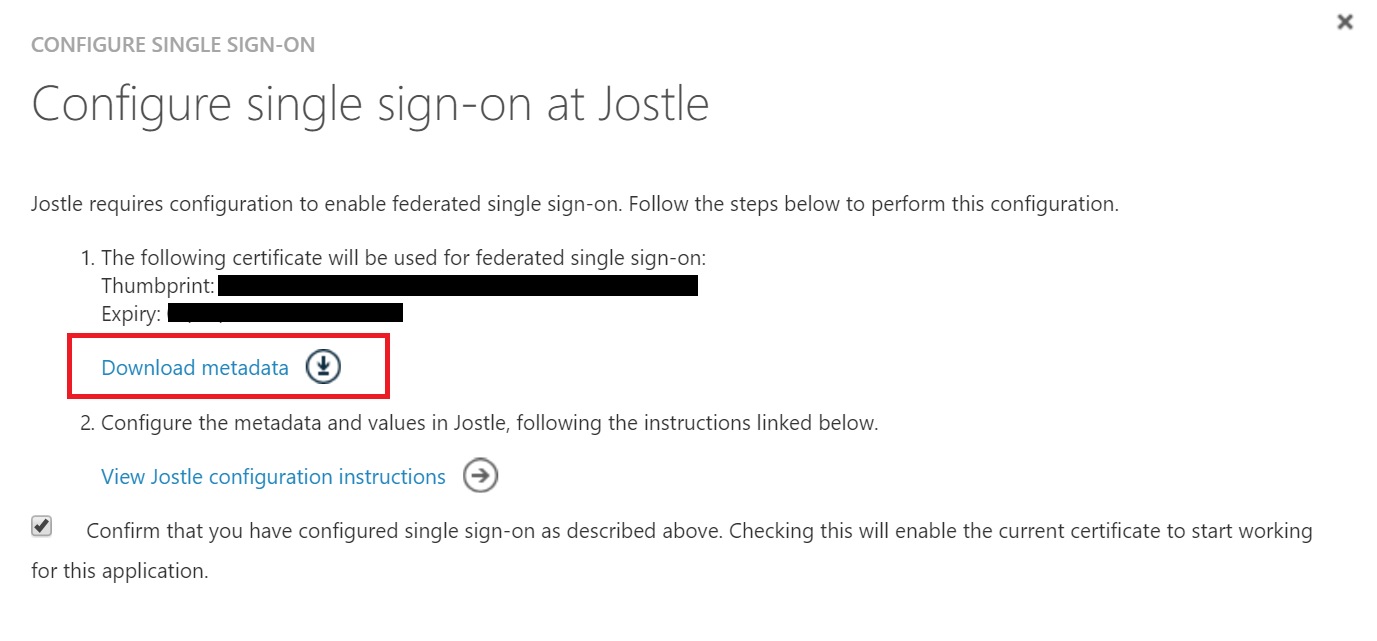Select the redacted Thumbprint value
Viewport: 1377px width, 641px height.
point(458,286)
